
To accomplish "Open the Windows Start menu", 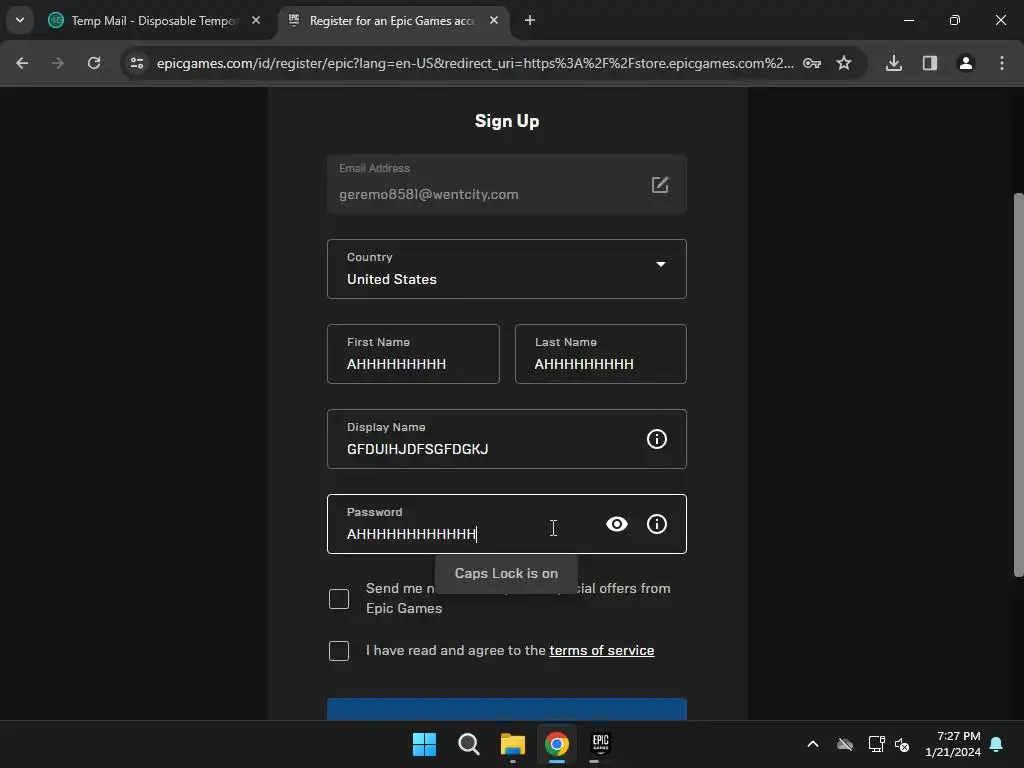I will (424, 744).
